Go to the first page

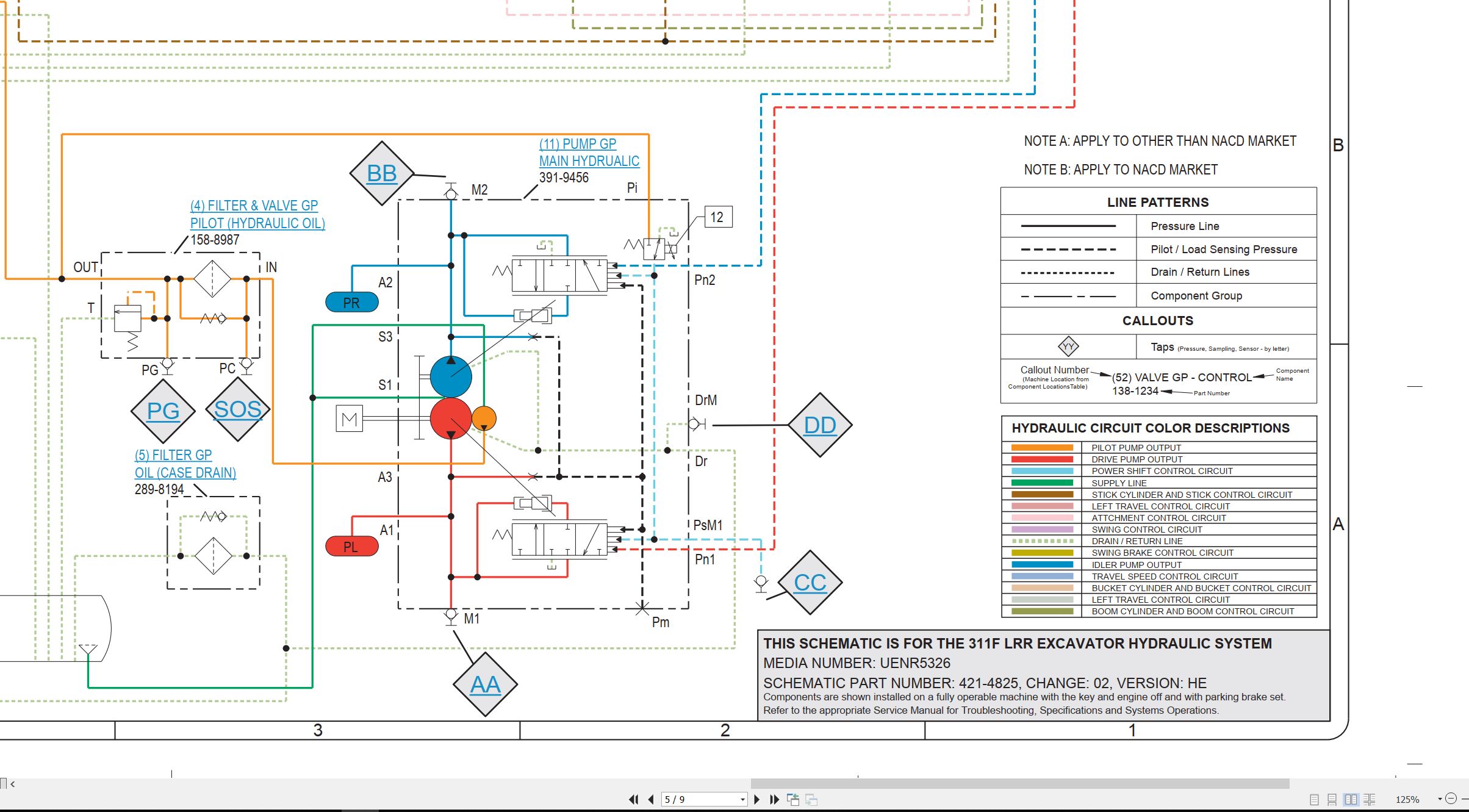point(634,799)
